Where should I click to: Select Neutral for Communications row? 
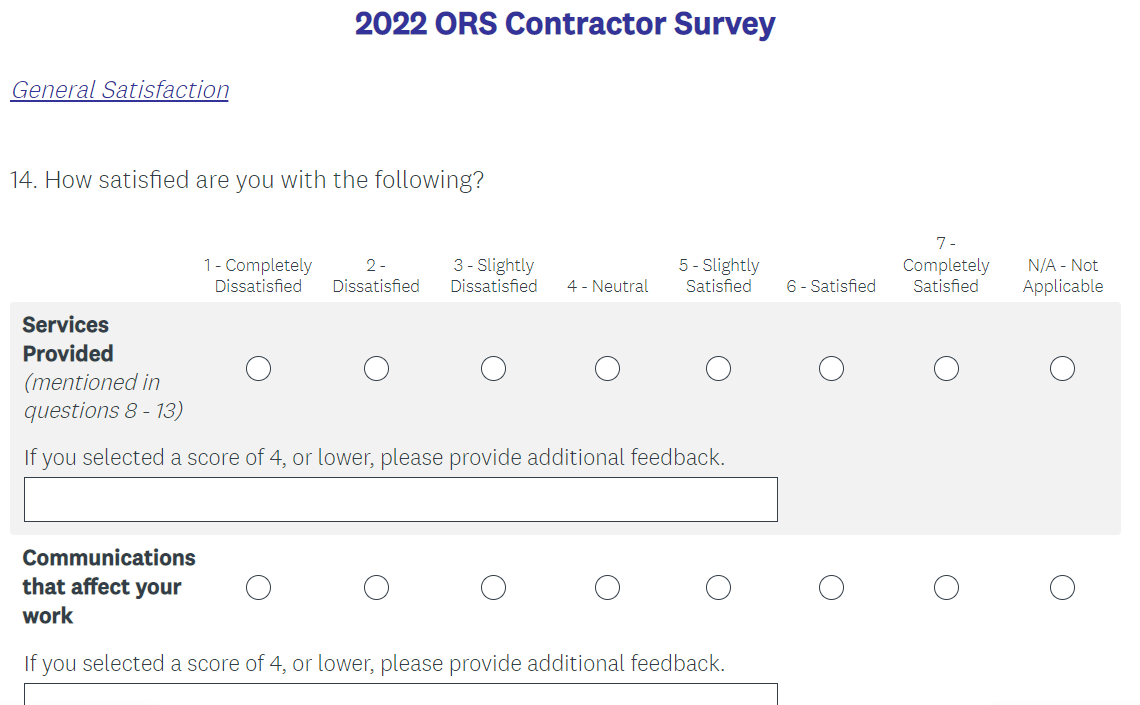pos(607,587)
